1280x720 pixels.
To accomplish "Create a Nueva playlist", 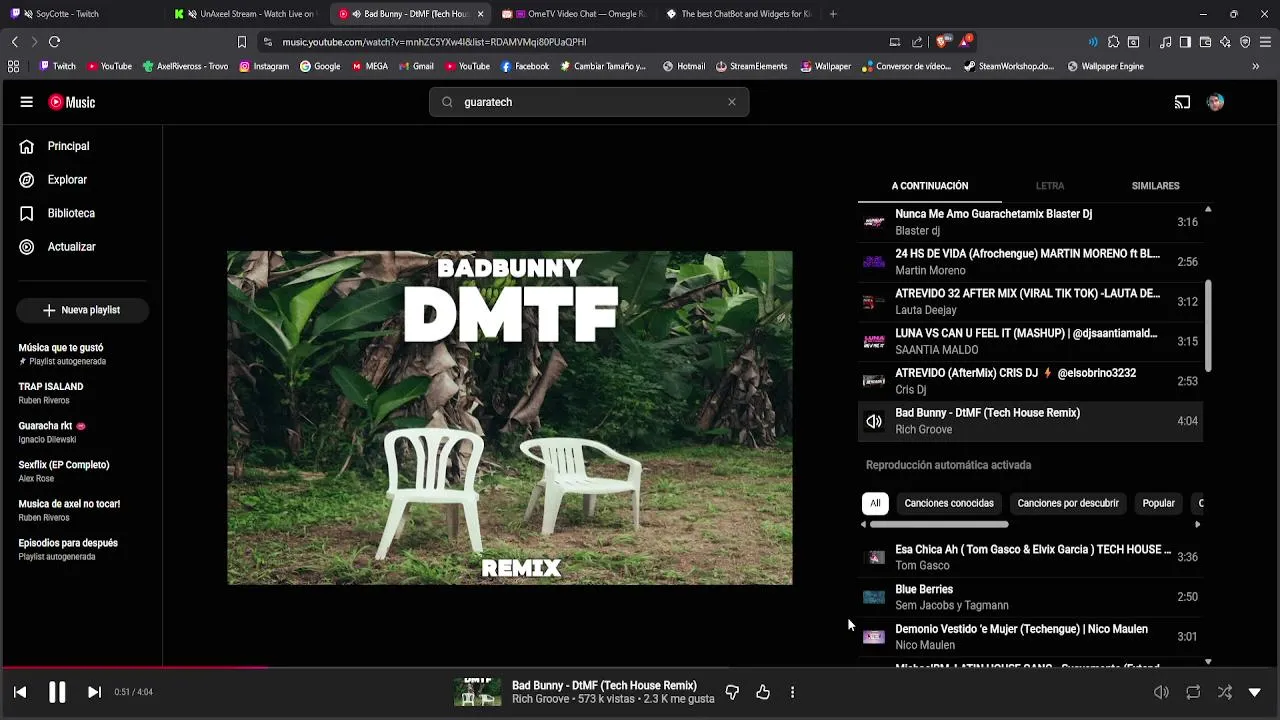I will tap(82, 310).
